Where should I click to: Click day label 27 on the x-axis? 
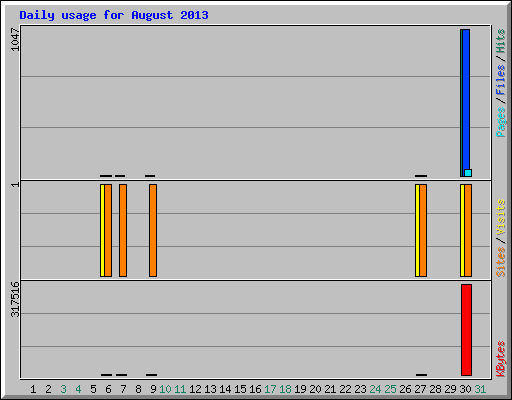click(420, 389)
